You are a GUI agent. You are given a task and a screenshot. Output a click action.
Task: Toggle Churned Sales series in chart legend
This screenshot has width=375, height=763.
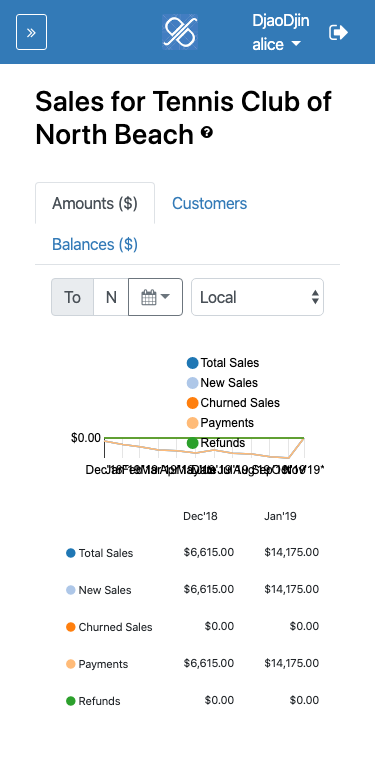[x=233, y=403]
